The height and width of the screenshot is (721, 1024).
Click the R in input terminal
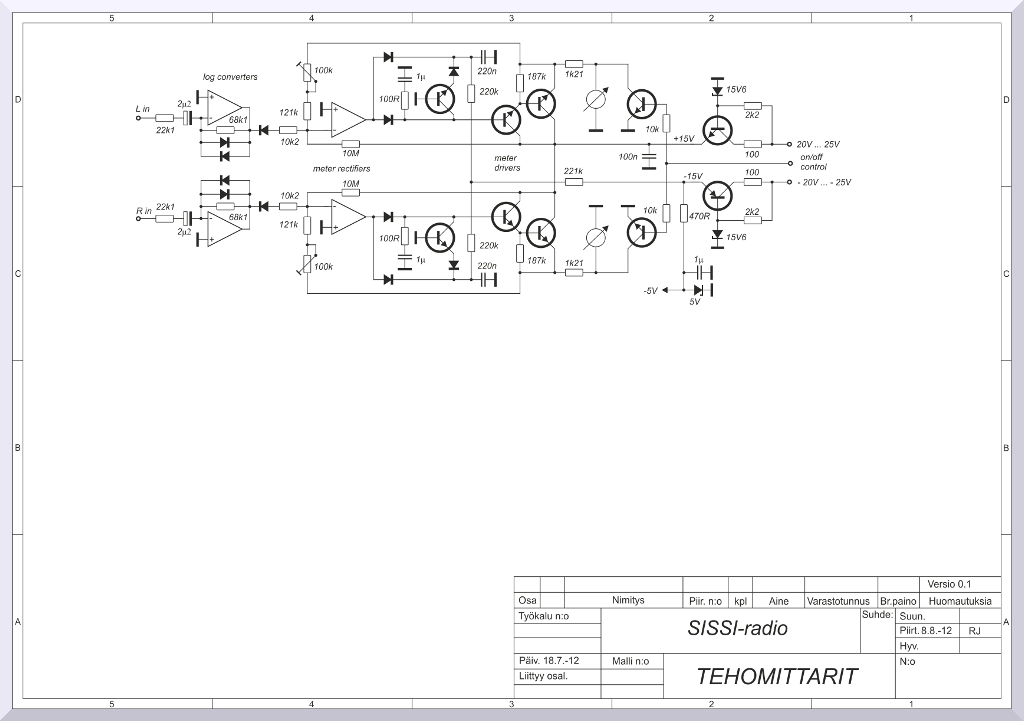point(139,220)
